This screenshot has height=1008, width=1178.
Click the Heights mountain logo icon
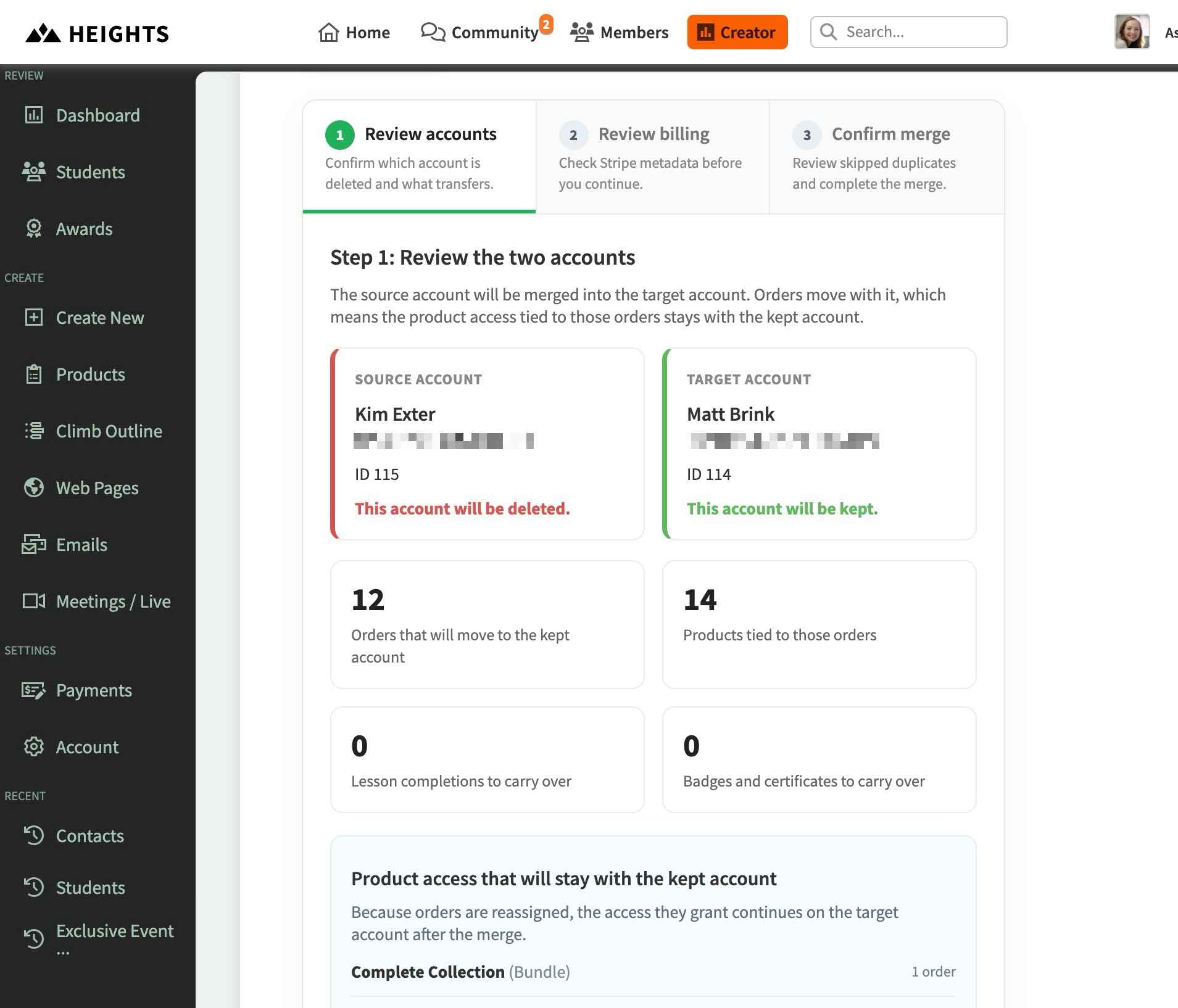[x=43, y=33]
